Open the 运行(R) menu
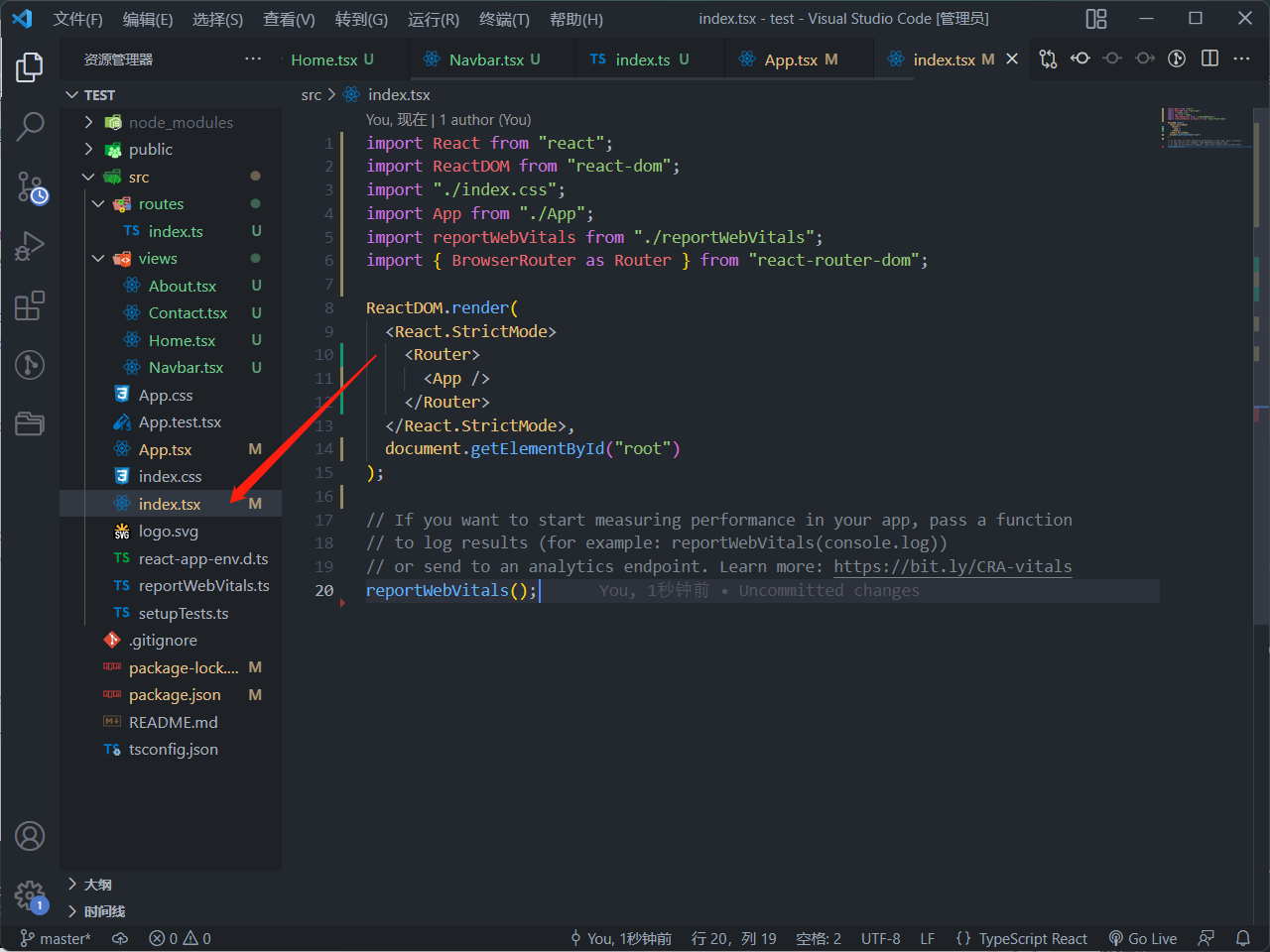The image size is (1270, 952). (434, 19)
